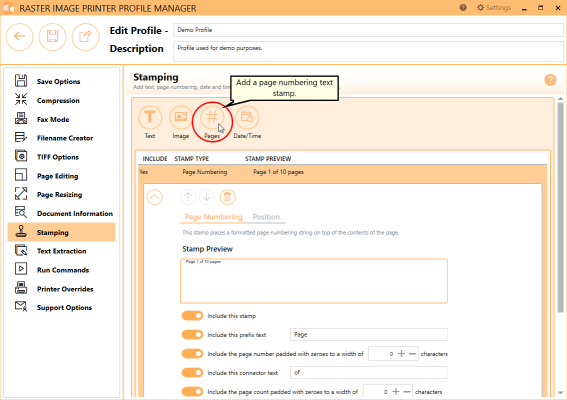Image resolution: width=567 pixels, height=400 pixels.
Task: Add a Text stamp
Action: (150, 118)
